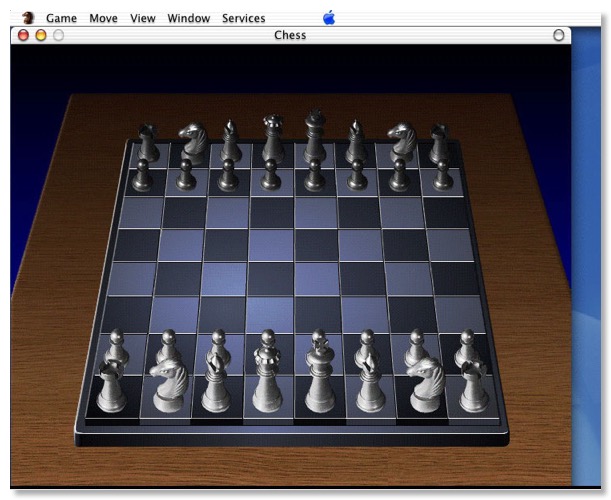Click the empty f3 square
Screen dimensions: 611x500
point(366,314)
